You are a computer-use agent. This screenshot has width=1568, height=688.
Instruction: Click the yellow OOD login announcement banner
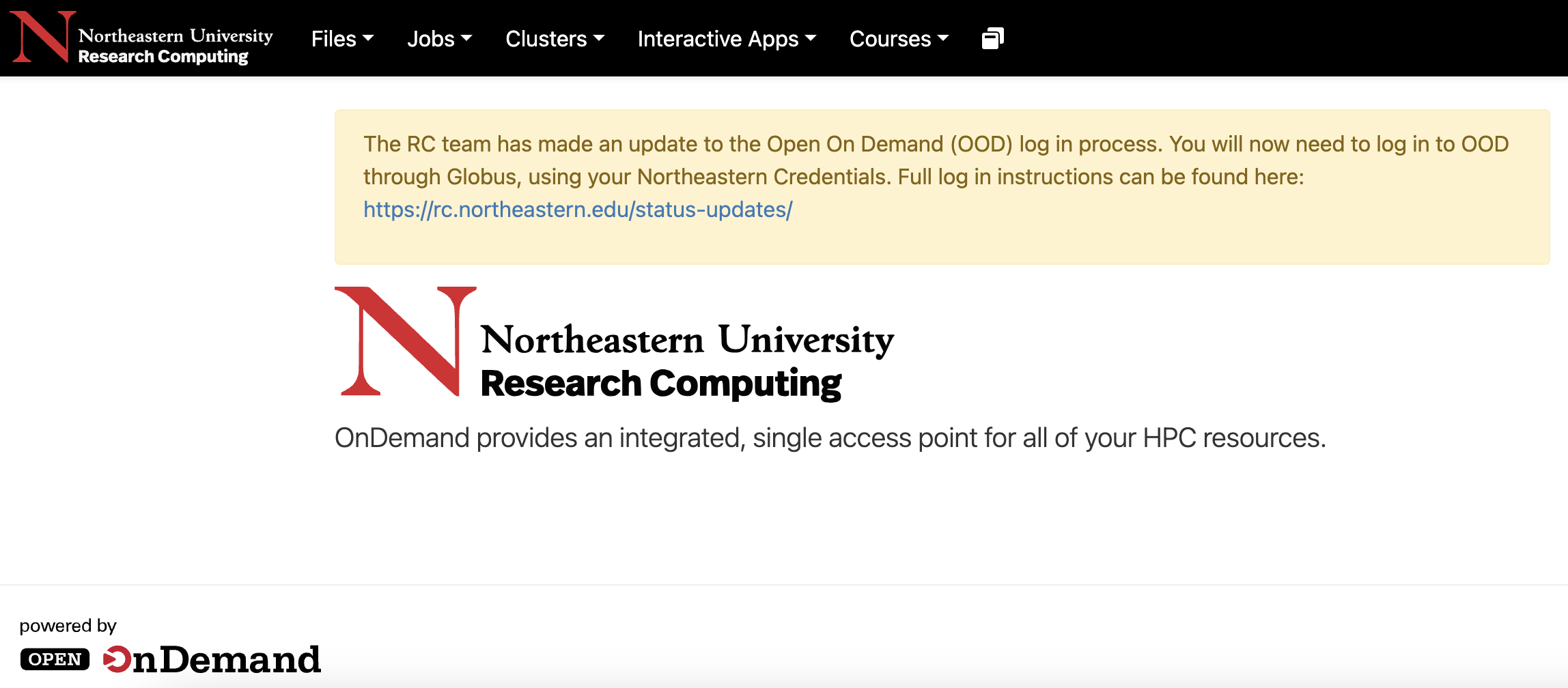pyautogui.click(x=941, y=239)
